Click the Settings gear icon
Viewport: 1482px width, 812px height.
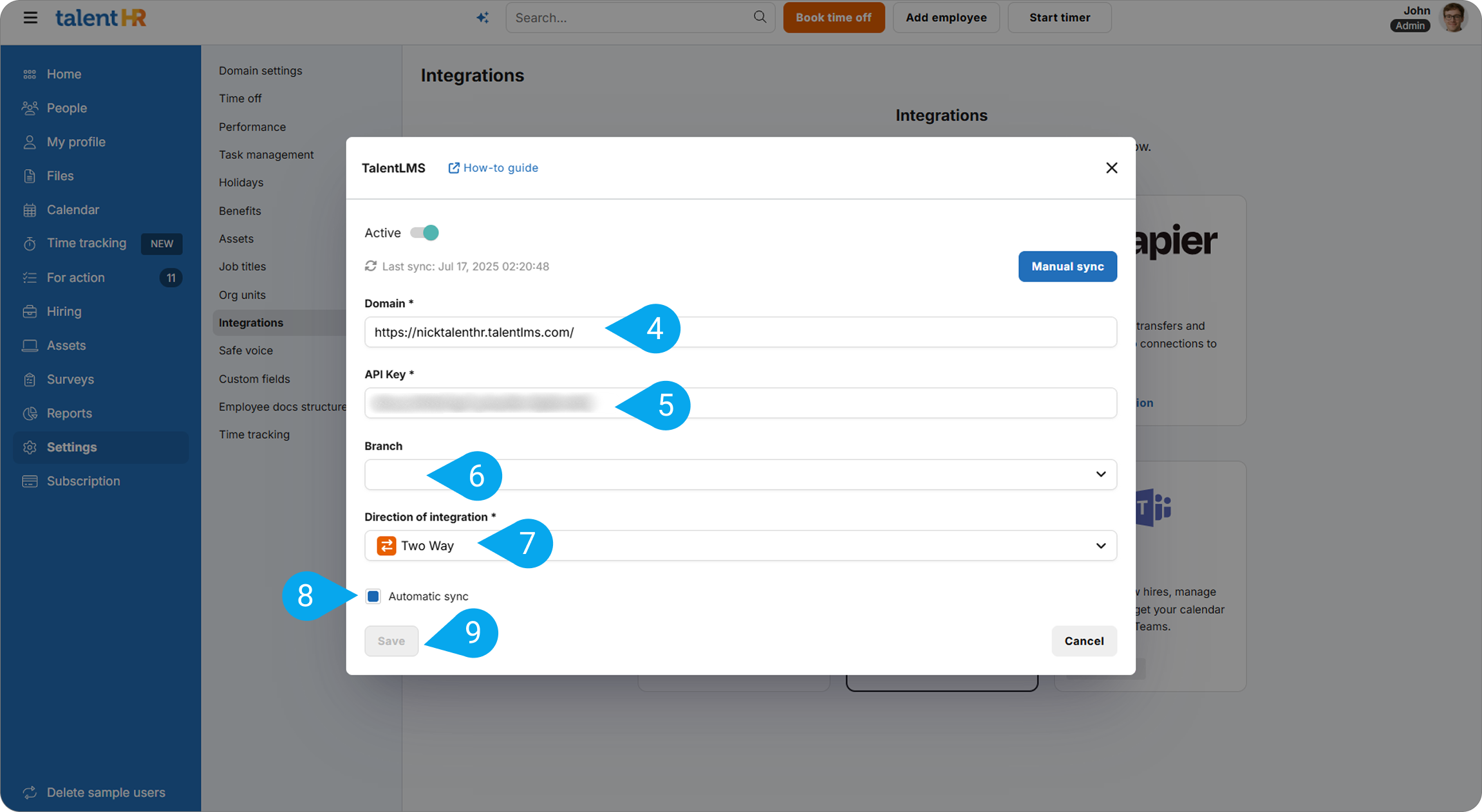click(30, 447)
